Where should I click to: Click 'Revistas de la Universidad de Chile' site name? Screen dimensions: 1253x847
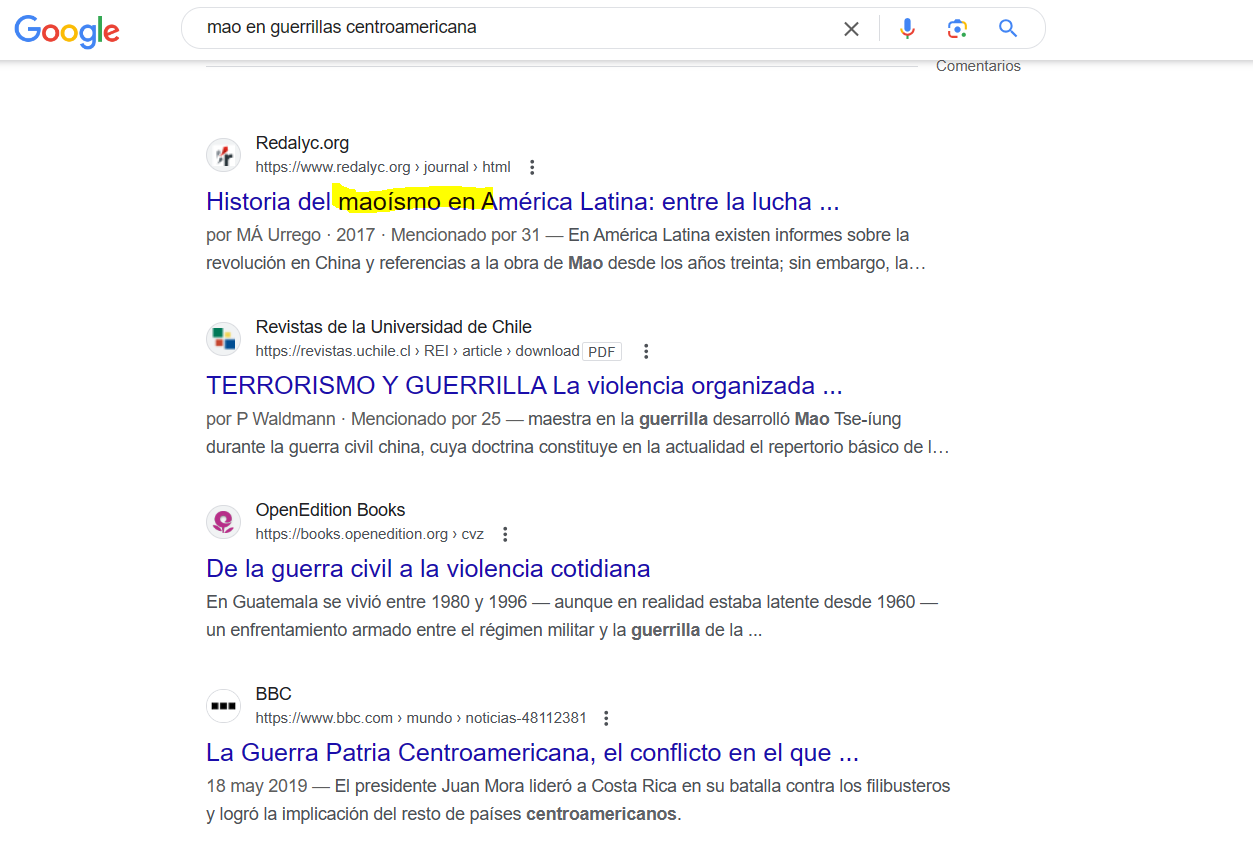coord(393,327)
